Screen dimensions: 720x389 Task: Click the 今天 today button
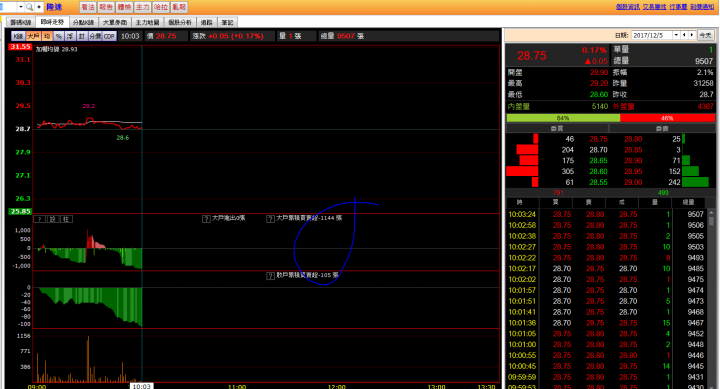tap(705, 35)
